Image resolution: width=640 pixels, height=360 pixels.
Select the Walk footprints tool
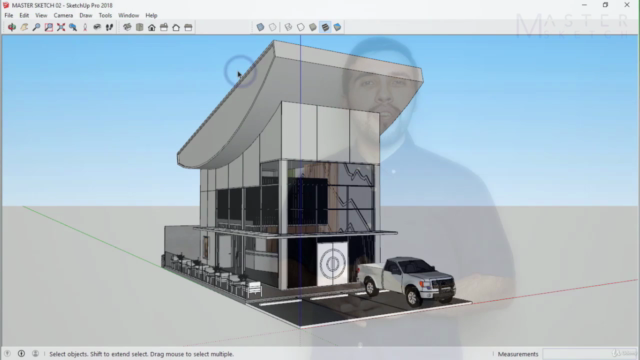tap(109, 27)
